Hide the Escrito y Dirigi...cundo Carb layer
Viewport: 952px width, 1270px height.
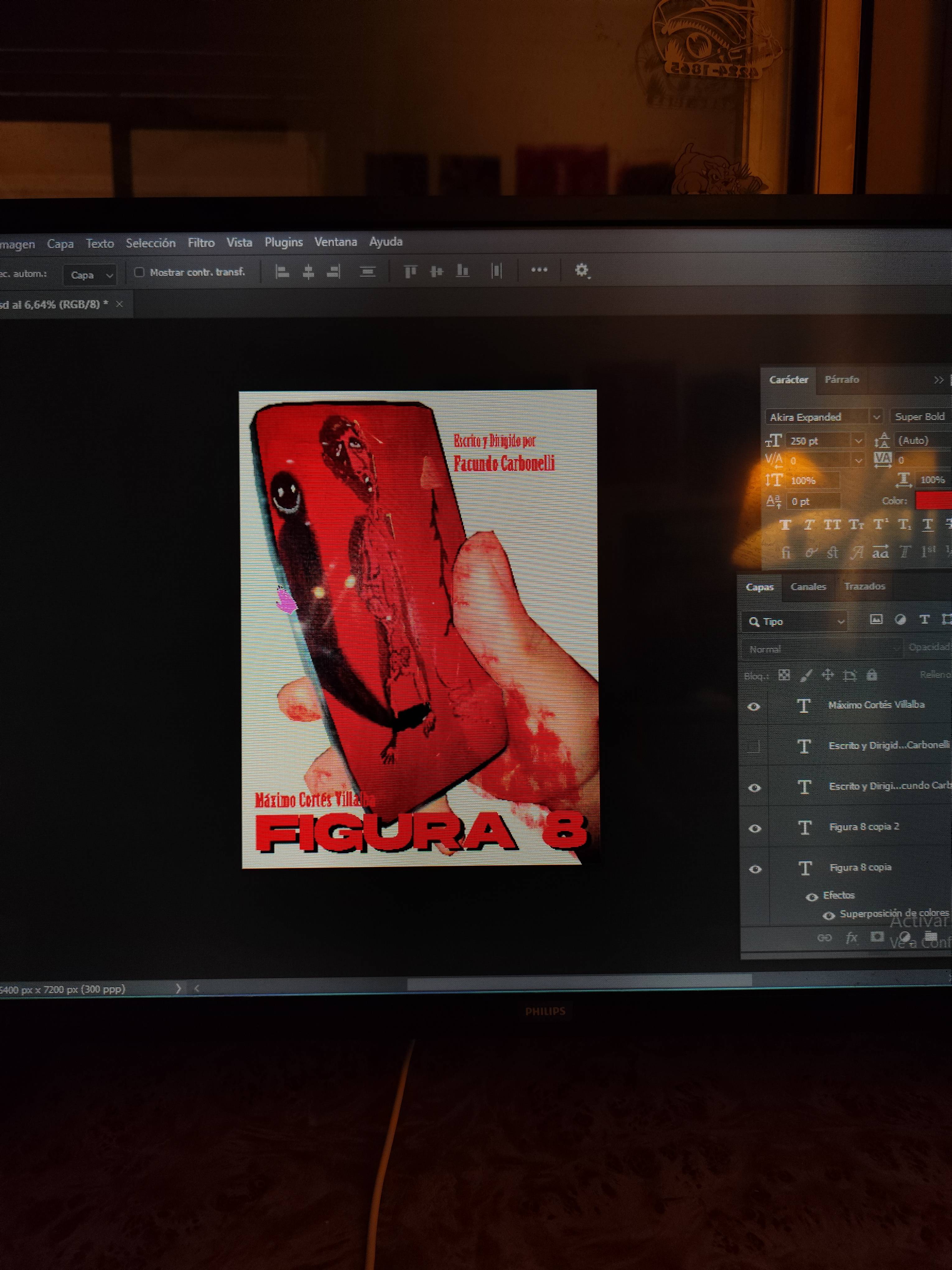[754, 788]
